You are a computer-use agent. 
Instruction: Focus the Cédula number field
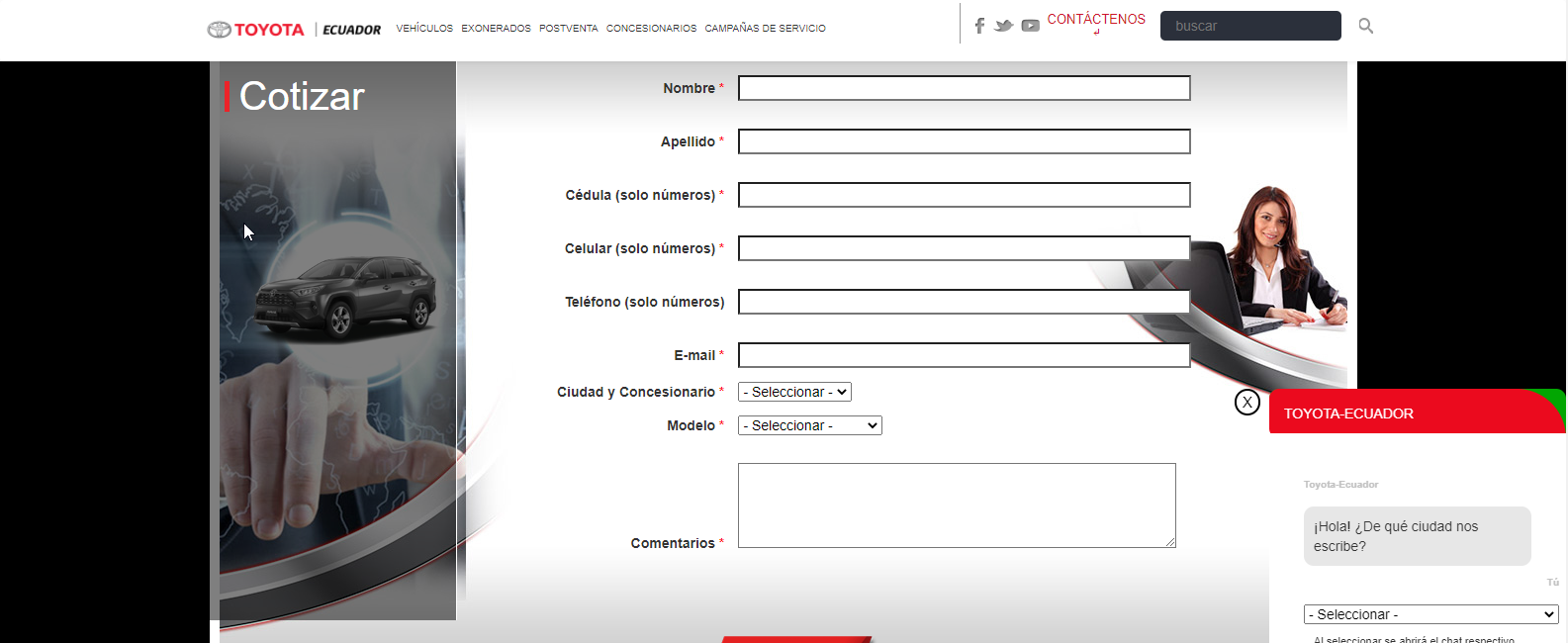(965, 195)
